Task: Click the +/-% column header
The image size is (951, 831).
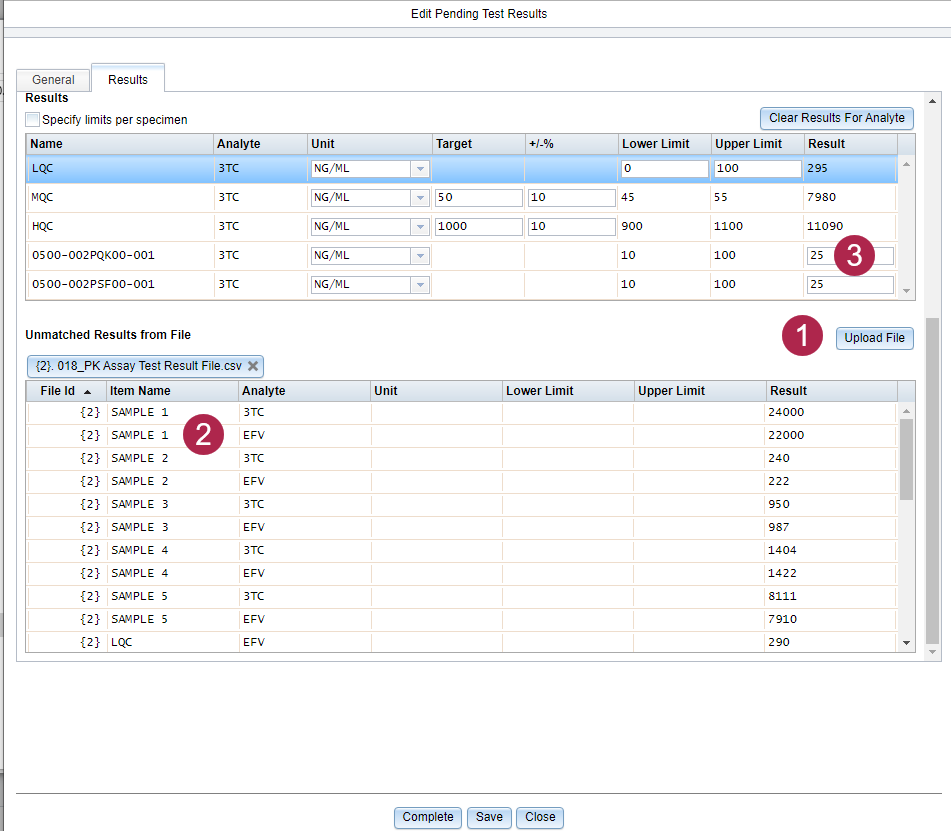Action: point(571,144)
